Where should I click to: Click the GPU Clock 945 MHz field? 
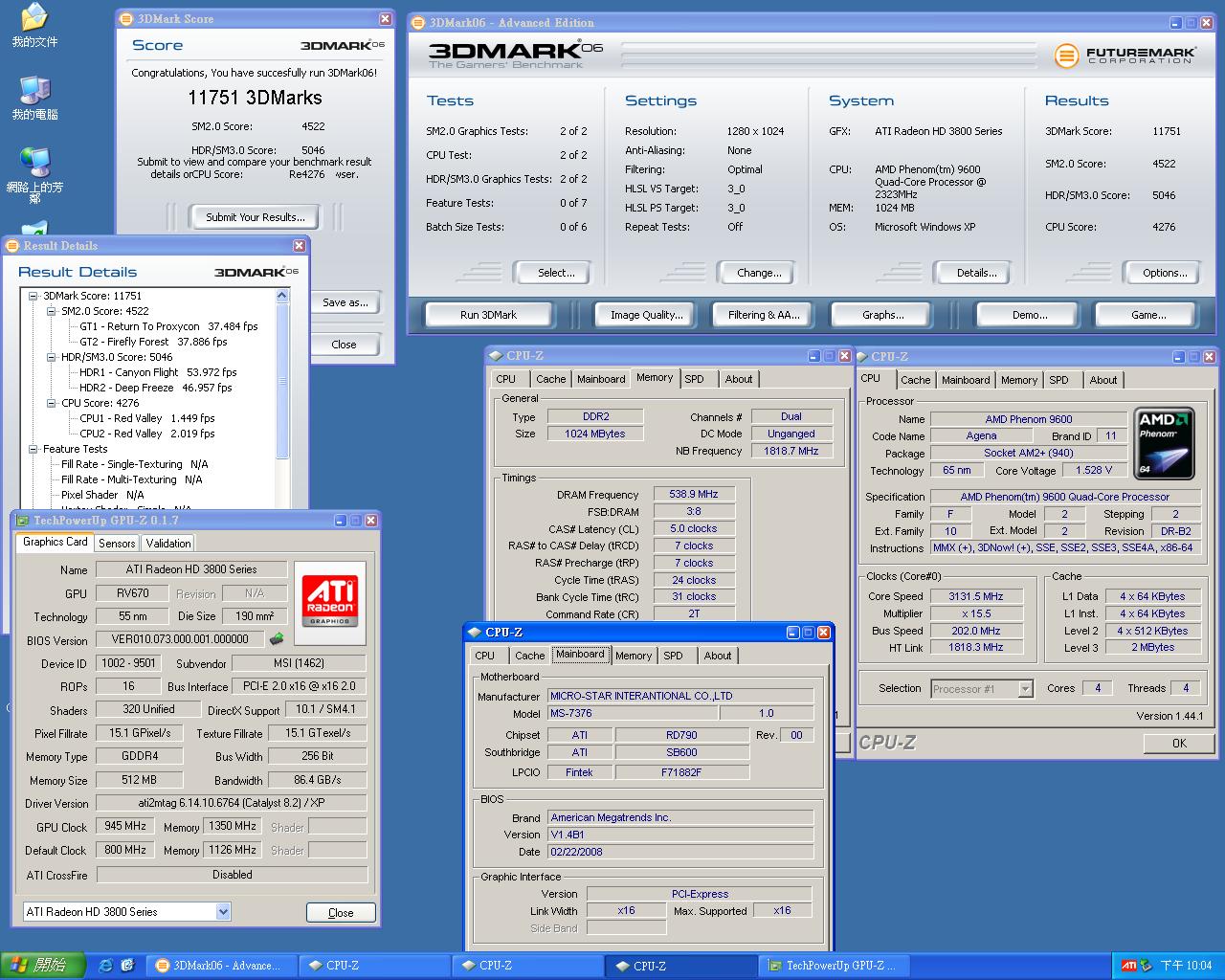(125, 826)
